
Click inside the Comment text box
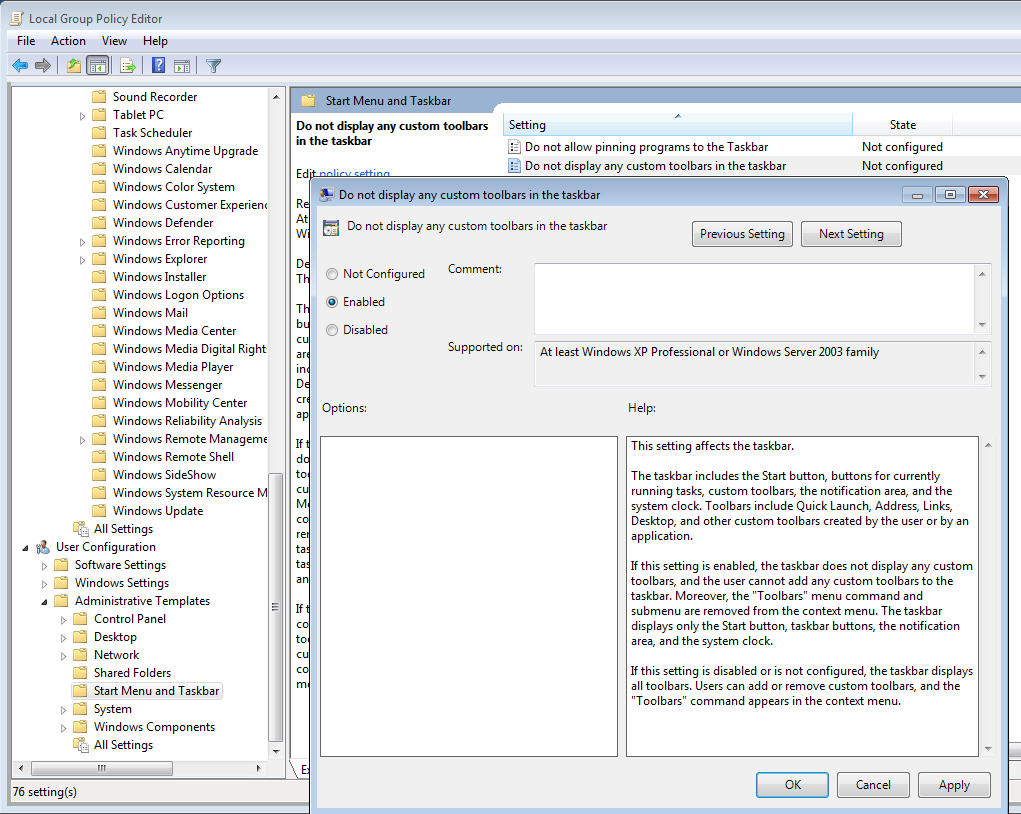click(x=754, y=298)
